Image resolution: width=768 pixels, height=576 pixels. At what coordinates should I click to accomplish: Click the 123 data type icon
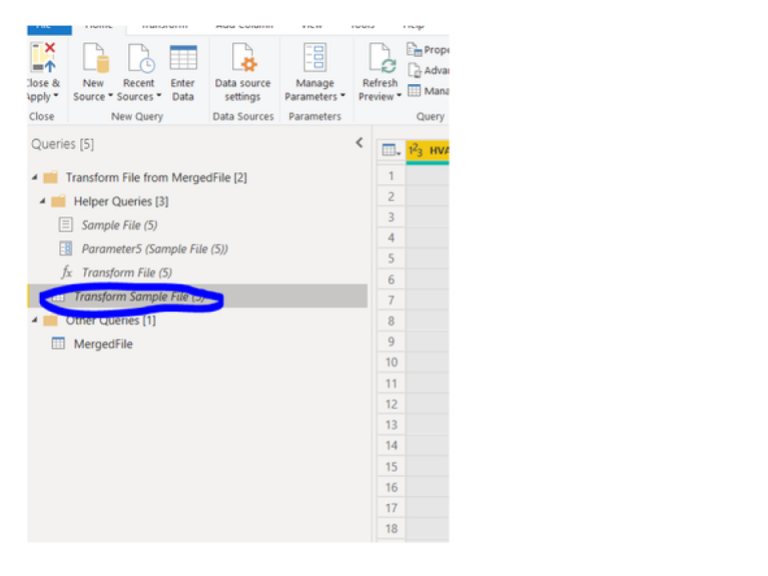416,149
